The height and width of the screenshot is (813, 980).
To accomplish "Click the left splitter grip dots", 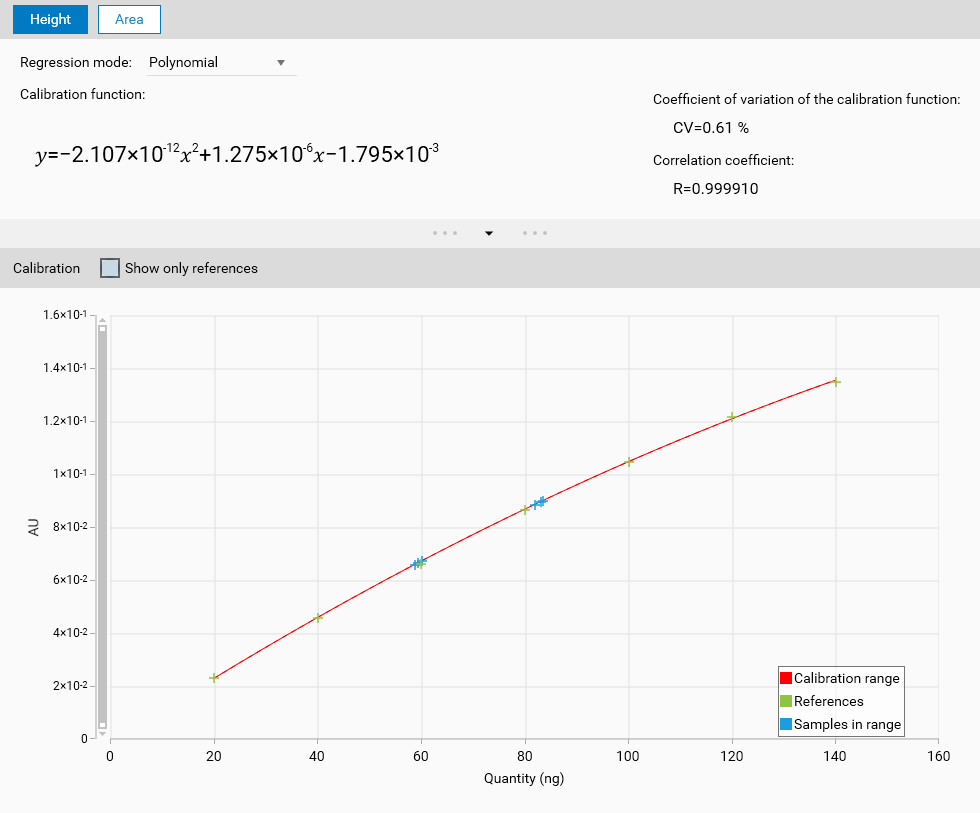I will click(x=445, y=233).
